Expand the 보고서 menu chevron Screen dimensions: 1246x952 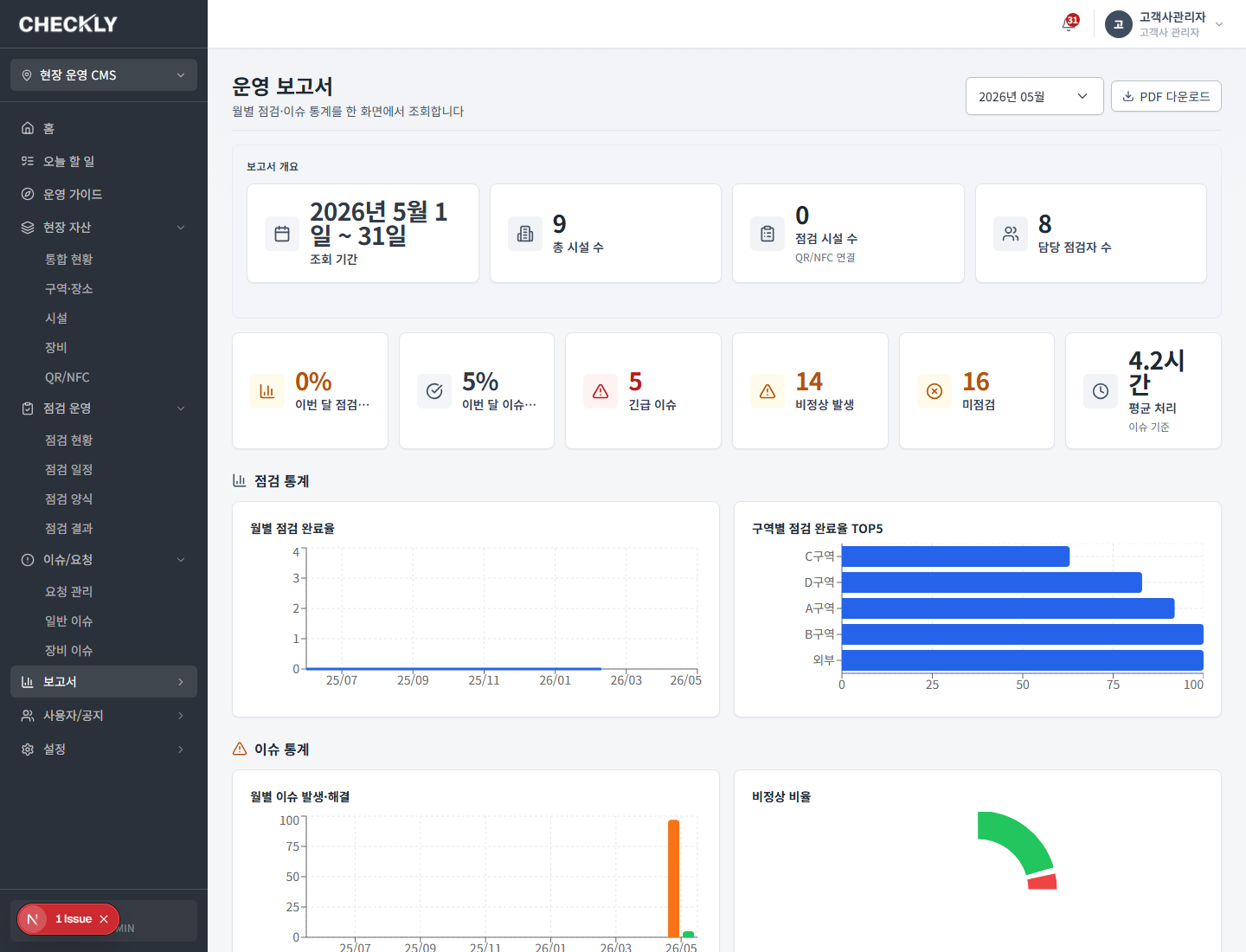pos(181,682)
